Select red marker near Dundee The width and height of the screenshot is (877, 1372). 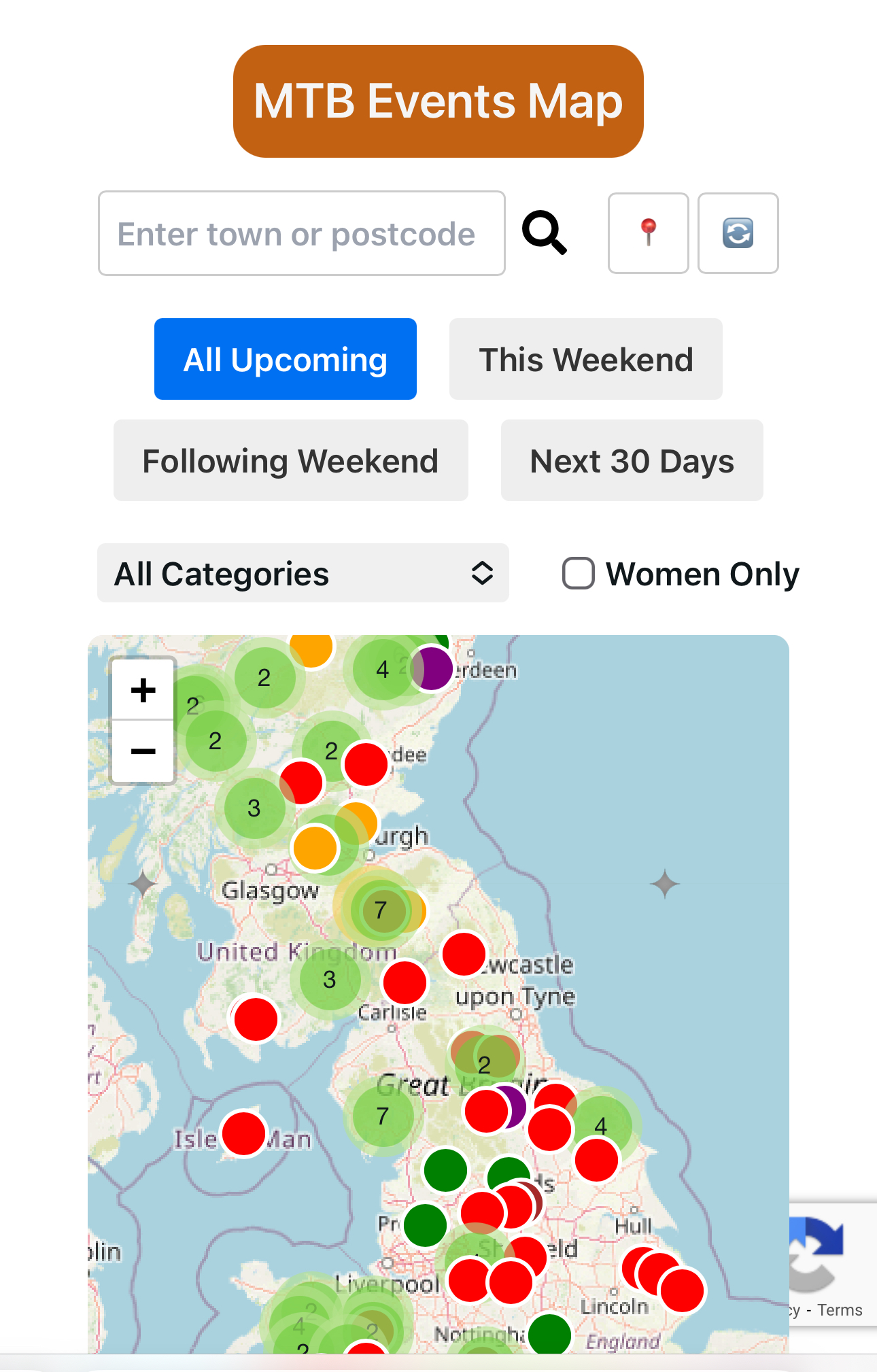[366, 764]
